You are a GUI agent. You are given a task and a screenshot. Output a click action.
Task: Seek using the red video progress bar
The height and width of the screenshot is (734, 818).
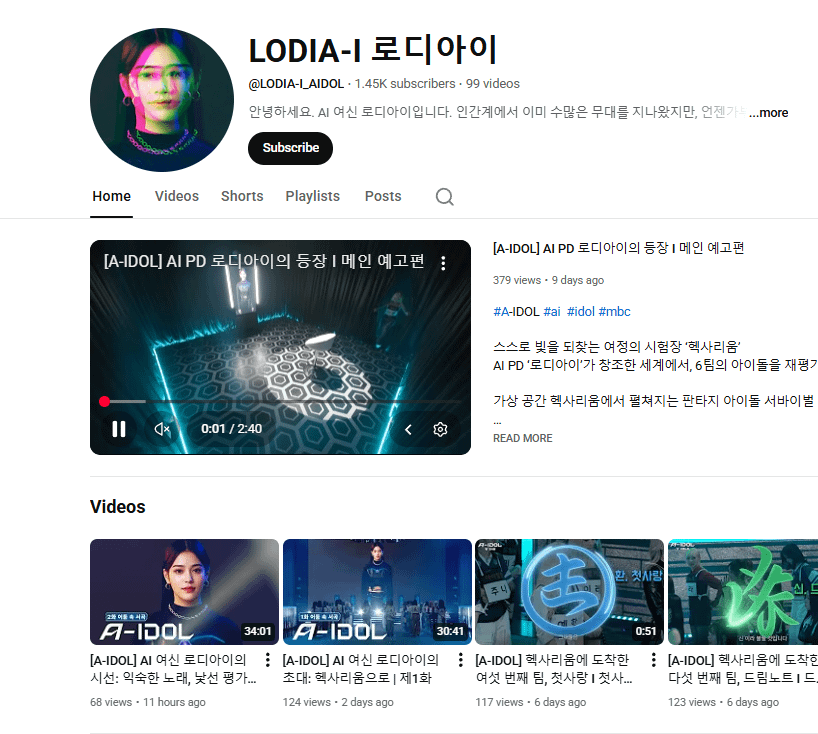tap(281, 401)
